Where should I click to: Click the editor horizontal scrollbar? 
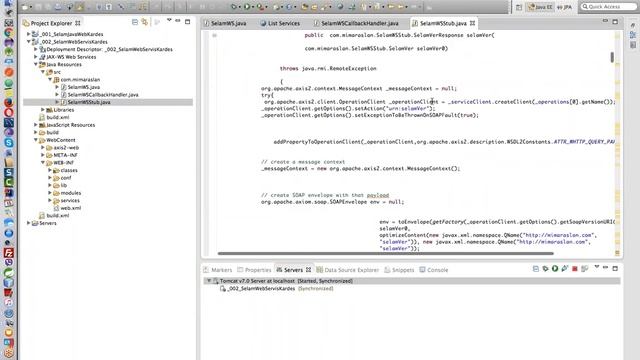pos(385,253)
